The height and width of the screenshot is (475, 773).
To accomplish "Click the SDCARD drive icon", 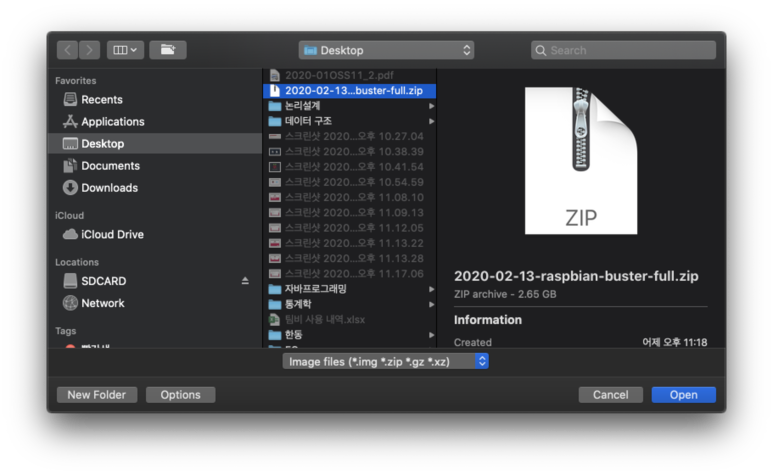I will pos(70,281).
